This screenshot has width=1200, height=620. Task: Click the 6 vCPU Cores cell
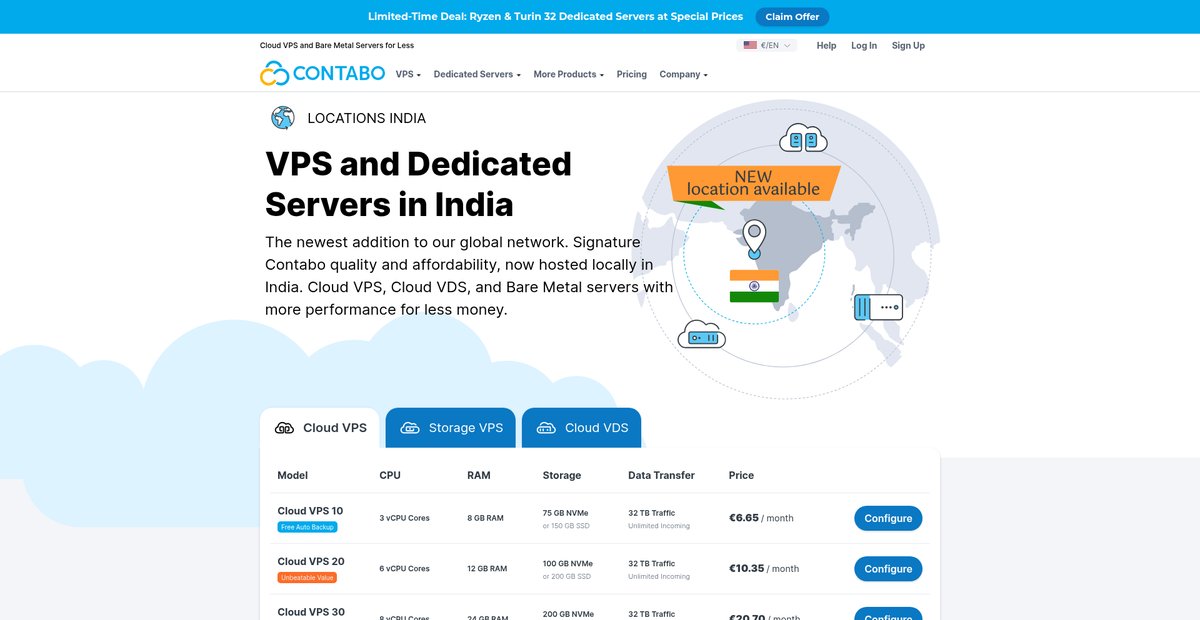pyautogui.click(x=405, y=568)
